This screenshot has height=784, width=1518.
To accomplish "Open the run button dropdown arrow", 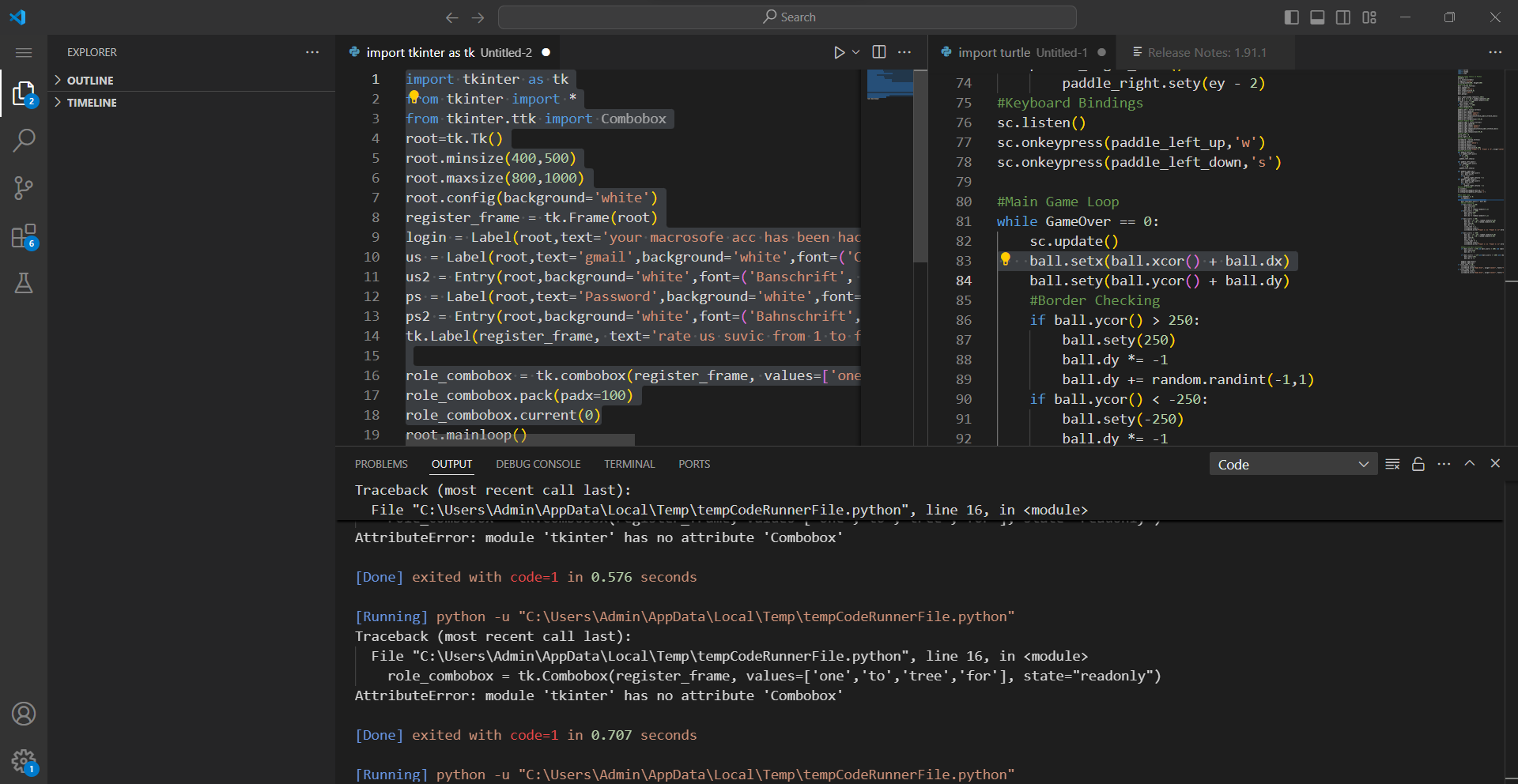I will [x=856, y=52].
